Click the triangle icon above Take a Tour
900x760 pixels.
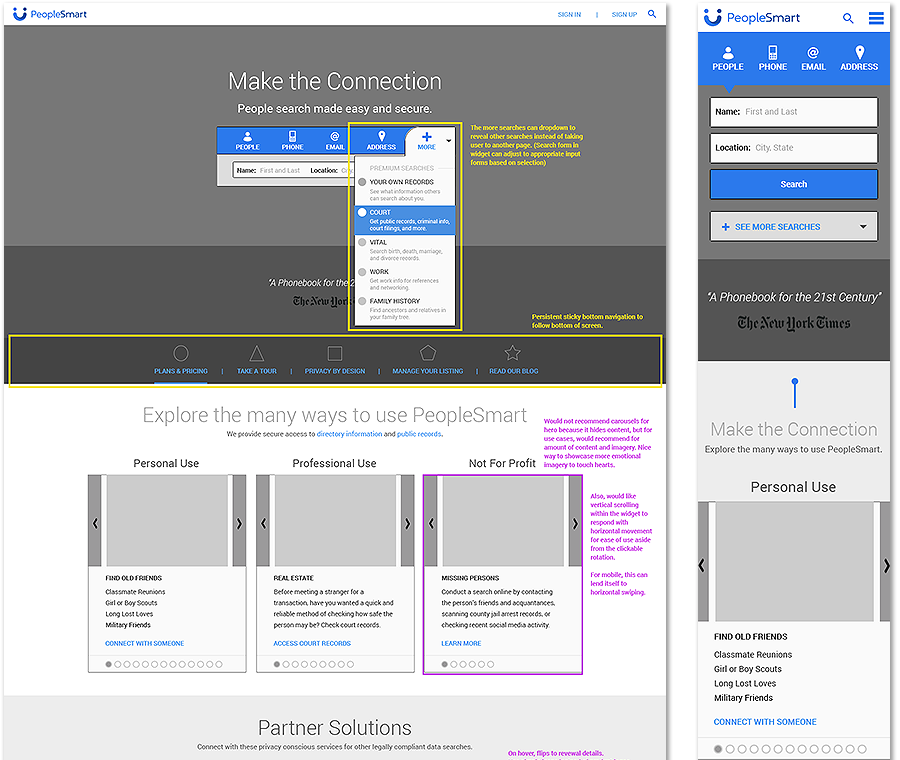(x=257, y=353)
